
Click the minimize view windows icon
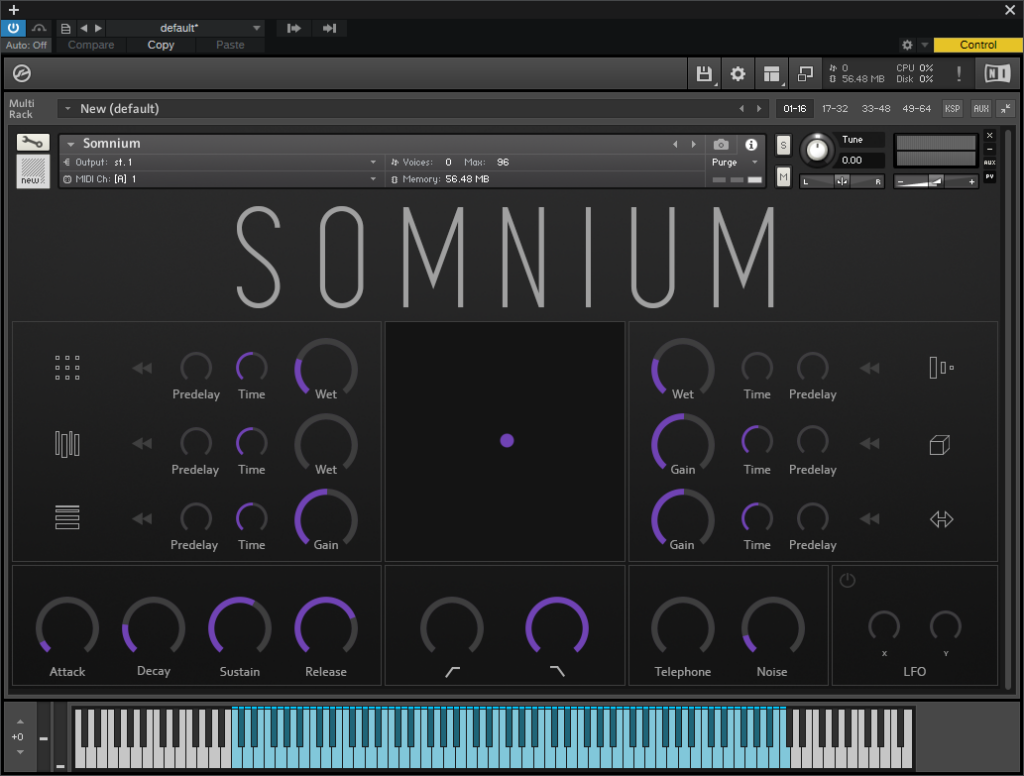click(x=805, y=74)
